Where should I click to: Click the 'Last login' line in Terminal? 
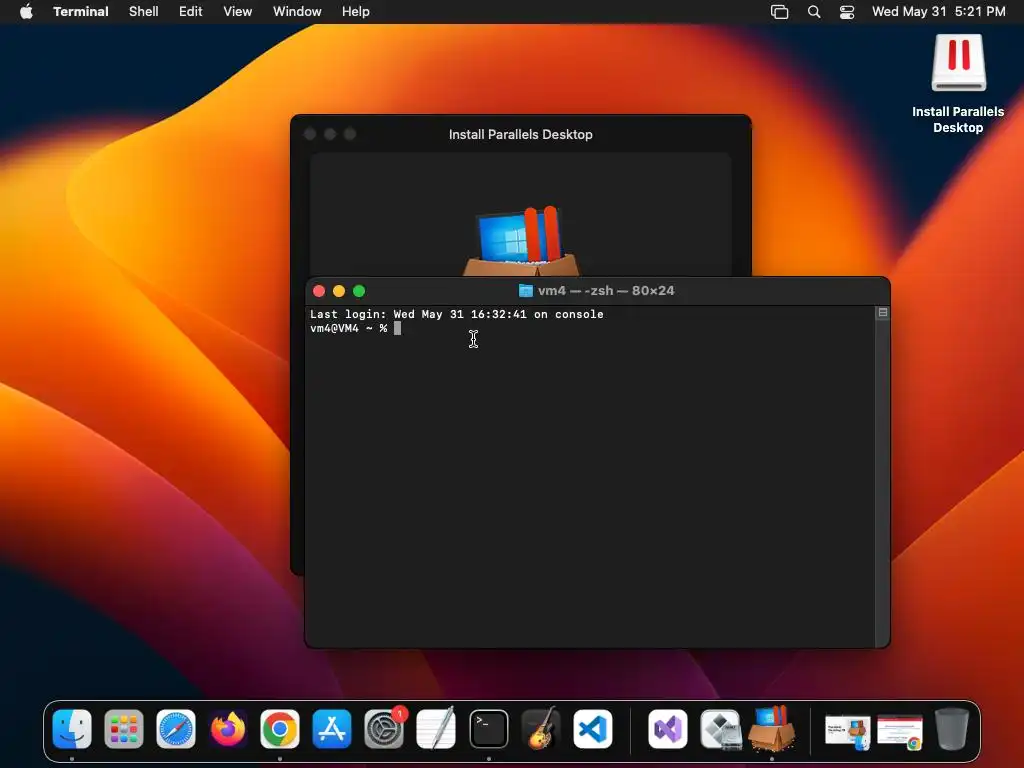(x=456, y=314)
